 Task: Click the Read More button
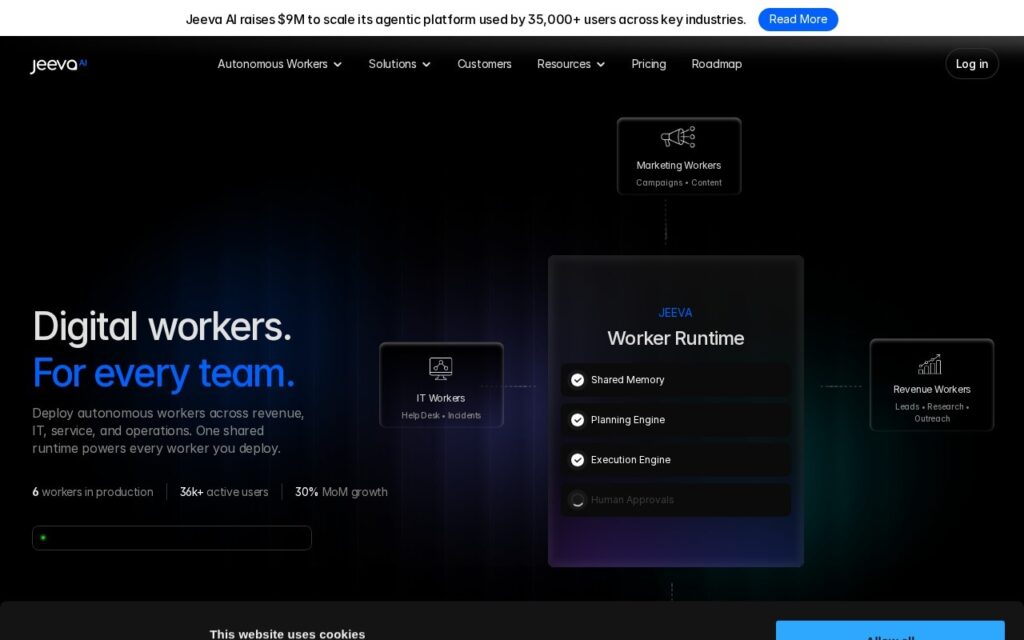tap(797, 20)
